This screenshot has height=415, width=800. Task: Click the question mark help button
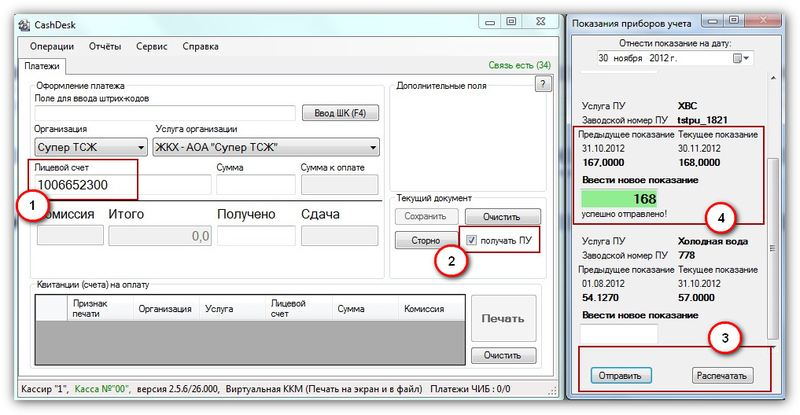543,85
